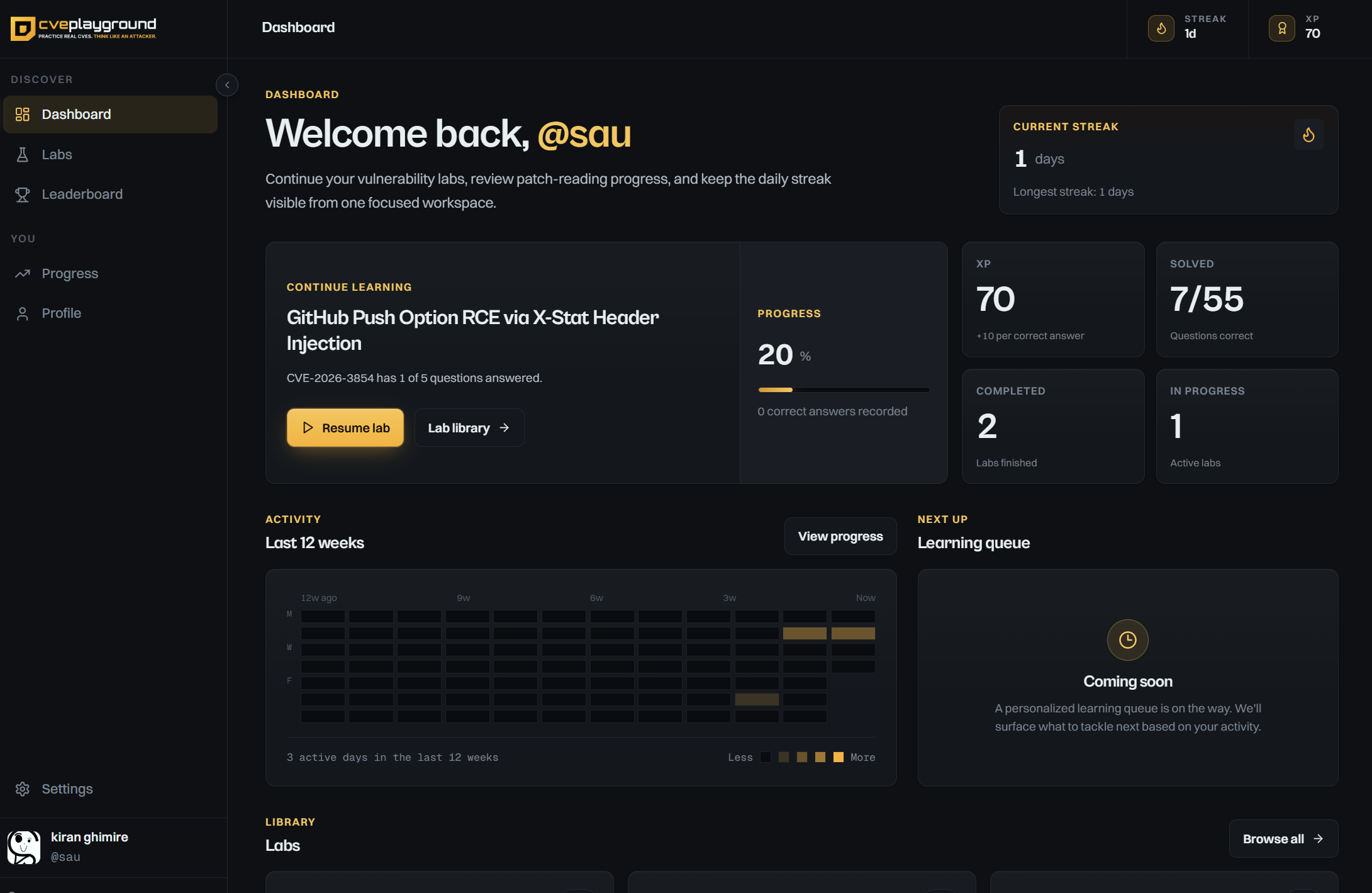Click the cveplayground logo
This screenshot has height=893, width=1372.
click(84, 28)
